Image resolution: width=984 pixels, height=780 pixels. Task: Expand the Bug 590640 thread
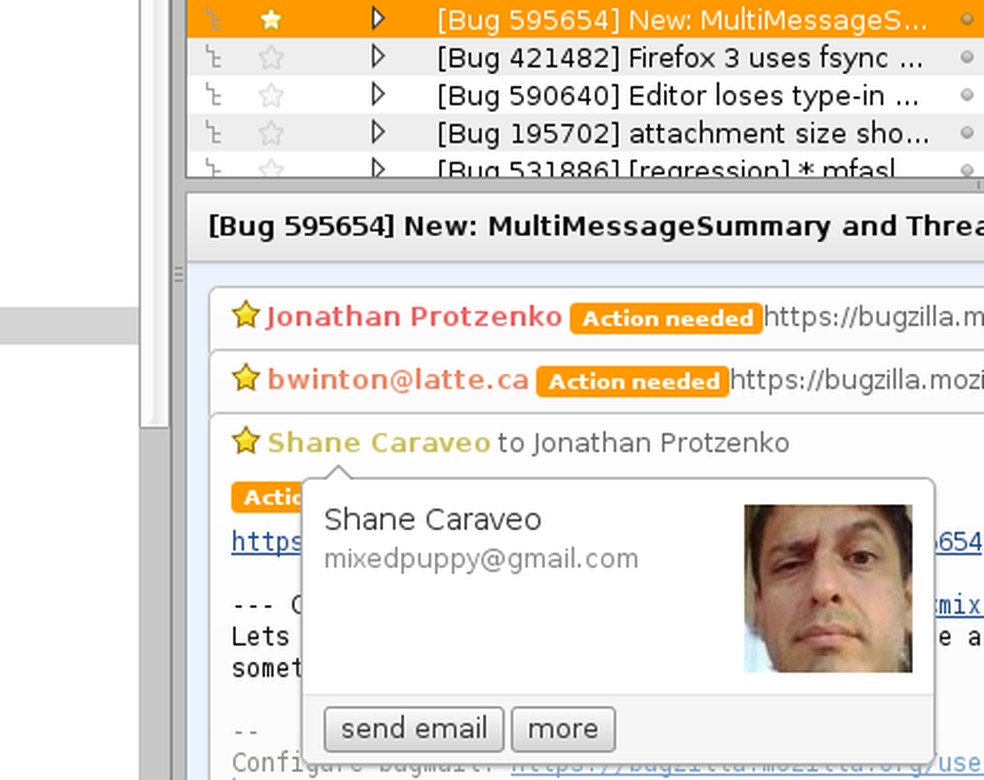click(377, 95)
